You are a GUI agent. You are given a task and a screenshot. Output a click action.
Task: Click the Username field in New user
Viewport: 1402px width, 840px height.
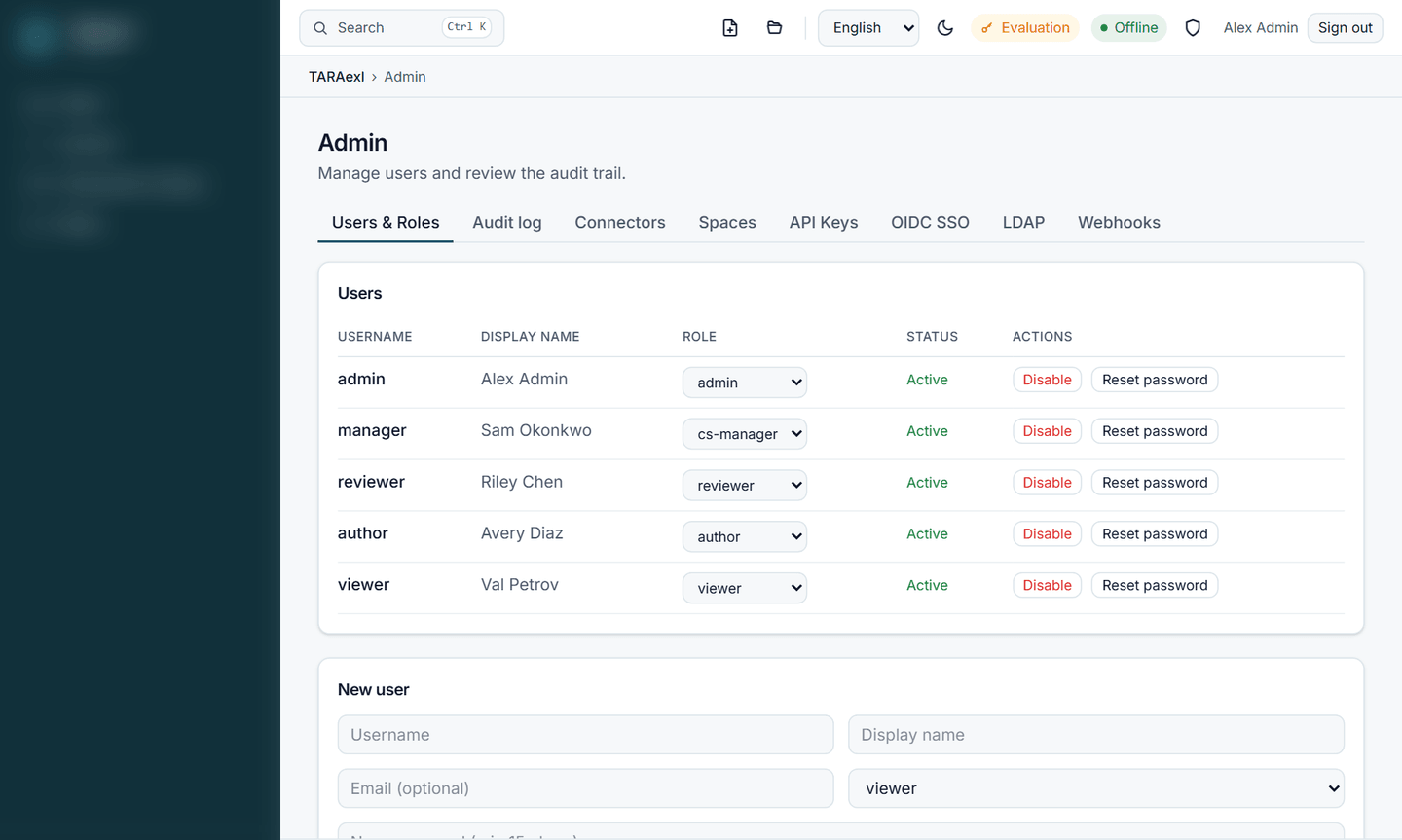pos(585,735)
